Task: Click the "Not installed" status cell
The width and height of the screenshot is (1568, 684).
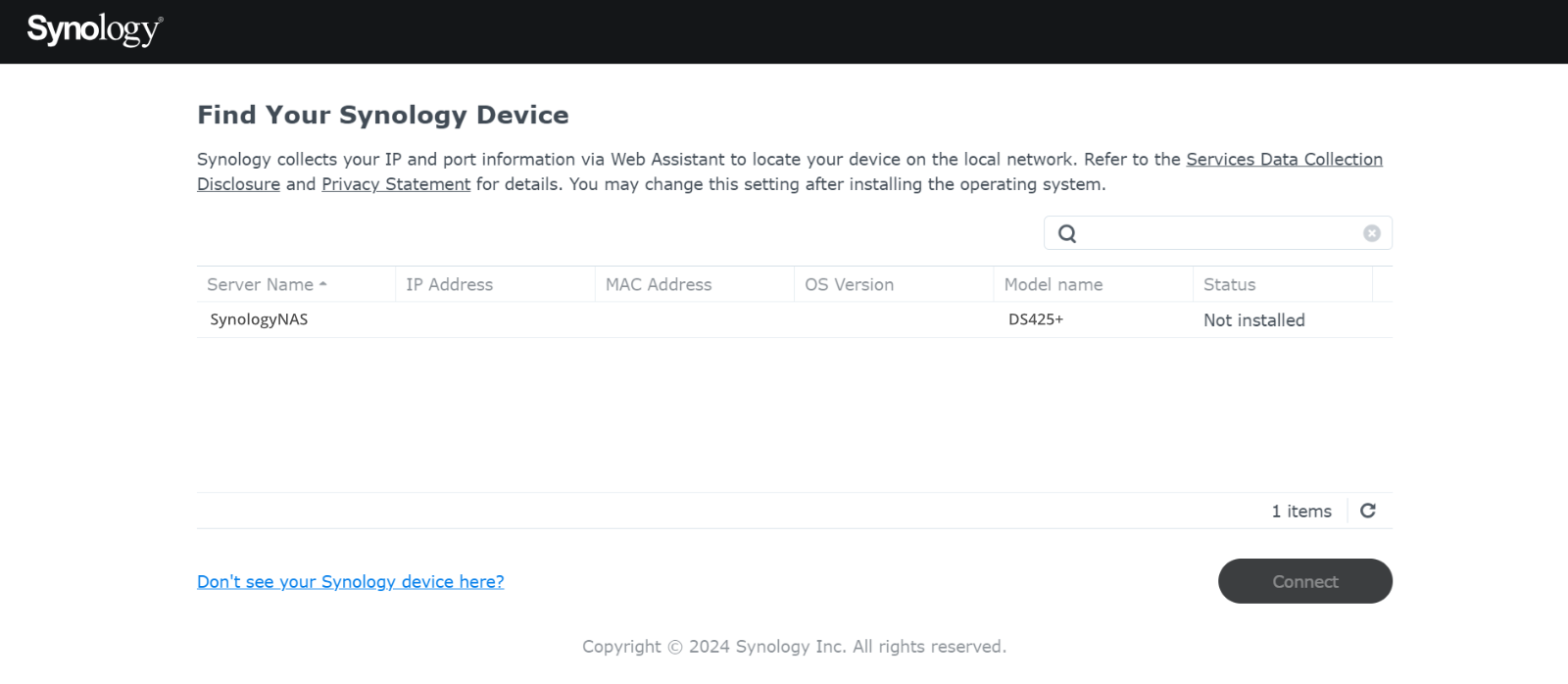Action: tap(1253, 320)
